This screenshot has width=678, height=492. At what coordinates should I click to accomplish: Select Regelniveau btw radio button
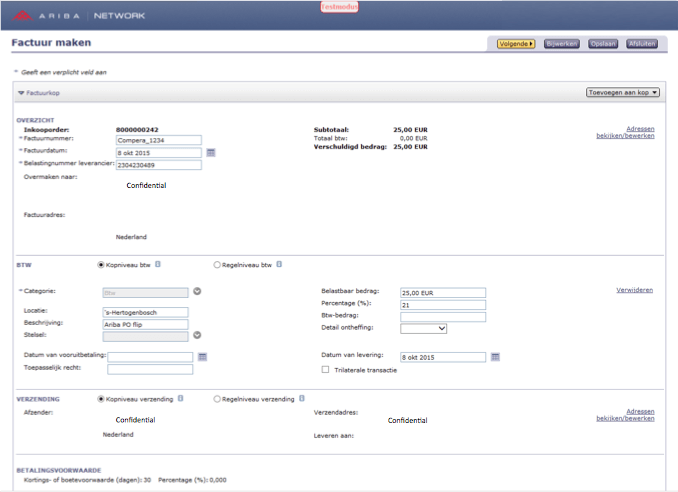tap(217, 265)
